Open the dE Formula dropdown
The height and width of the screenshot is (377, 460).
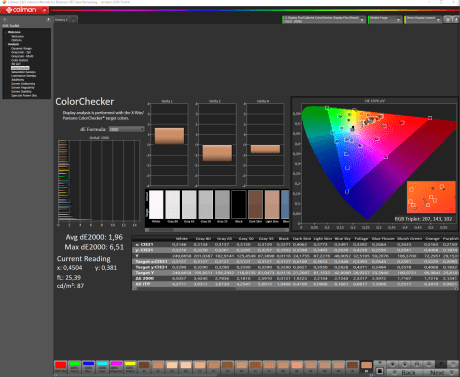(126, 129)
